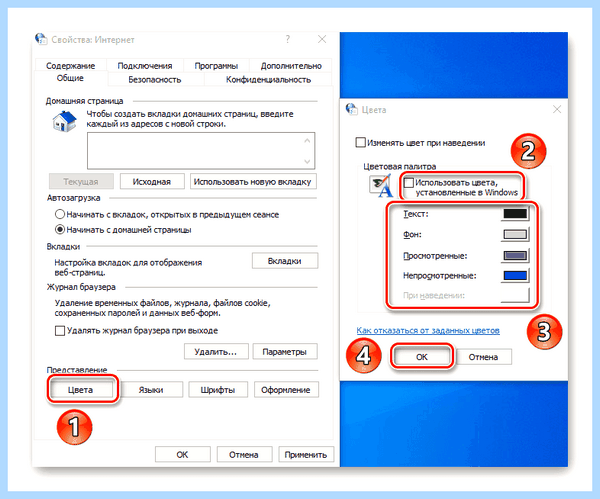
Task: Click the Удалить... button
Action: 216,351
